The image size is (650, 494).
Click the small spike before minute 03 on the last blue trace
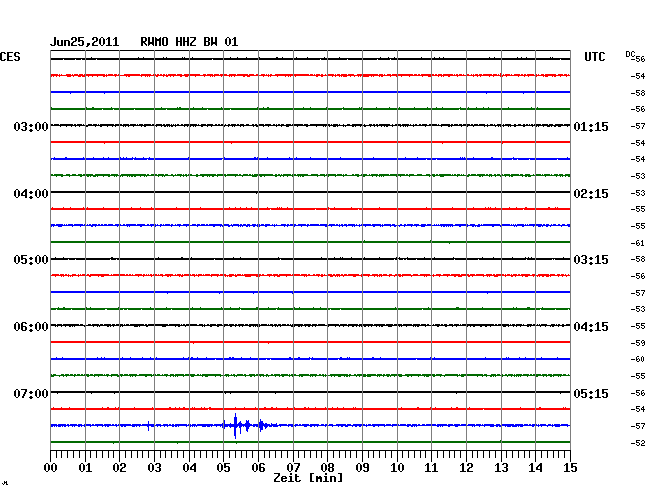[x=148, y=426]
